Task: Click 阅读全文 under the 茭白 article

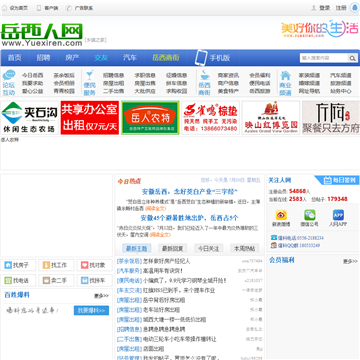Action: coord(155,208)
